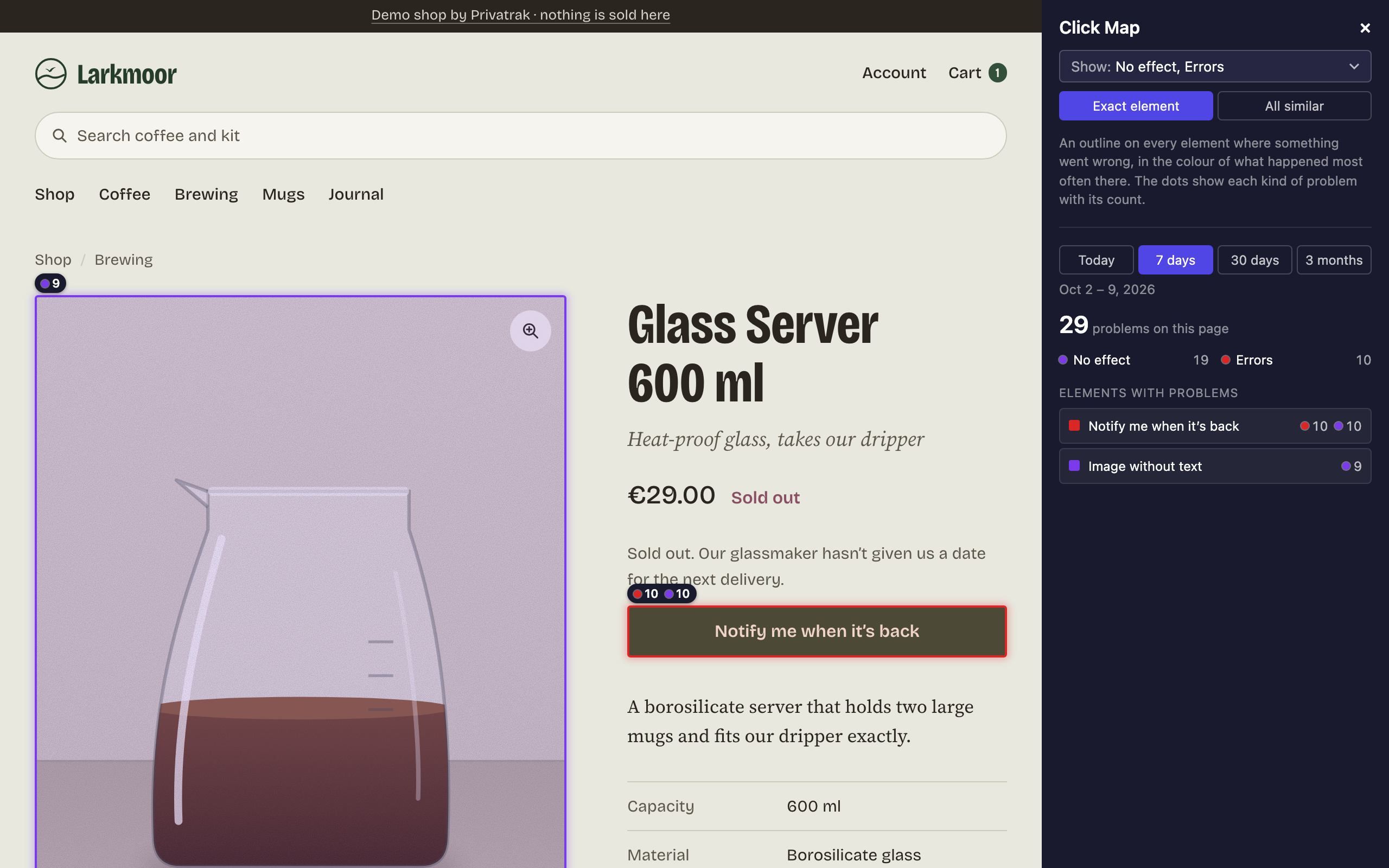Image resolution: width=1389 pixels, height=868 pixels.
Task: Toggle the Errors legend filter
Action: tap(1296, 360)
